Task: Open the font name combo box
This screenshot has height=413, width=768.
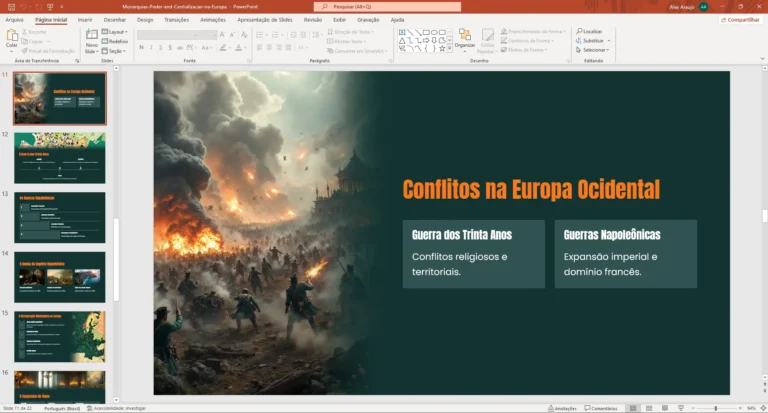Action: click(x=168, y=35)
